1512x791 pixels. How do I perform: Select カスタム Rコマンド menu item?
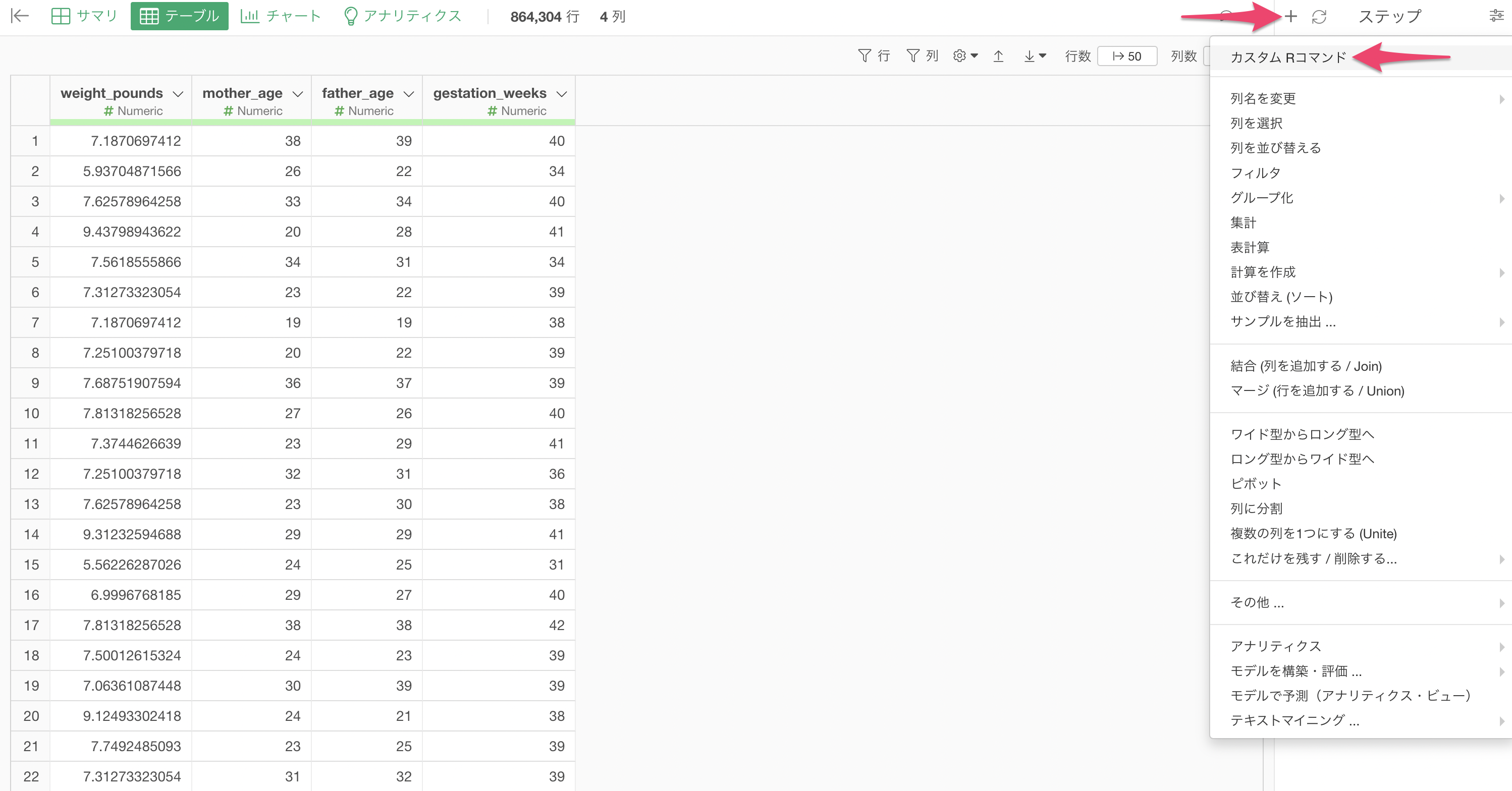pos(1361,57)
